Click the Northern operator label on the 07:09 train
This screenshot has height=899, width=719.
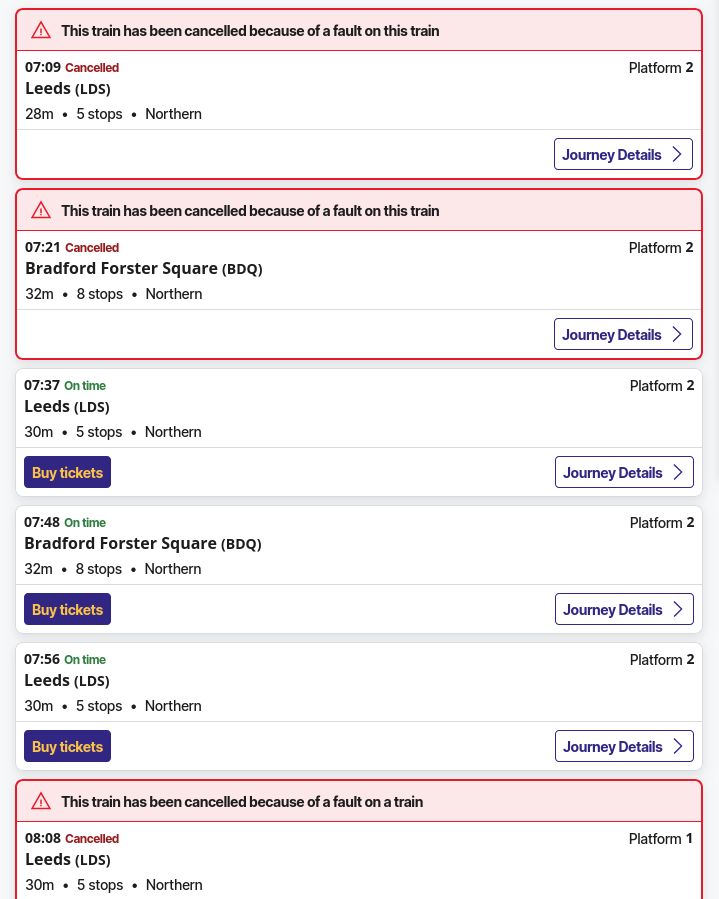(173, 113)
